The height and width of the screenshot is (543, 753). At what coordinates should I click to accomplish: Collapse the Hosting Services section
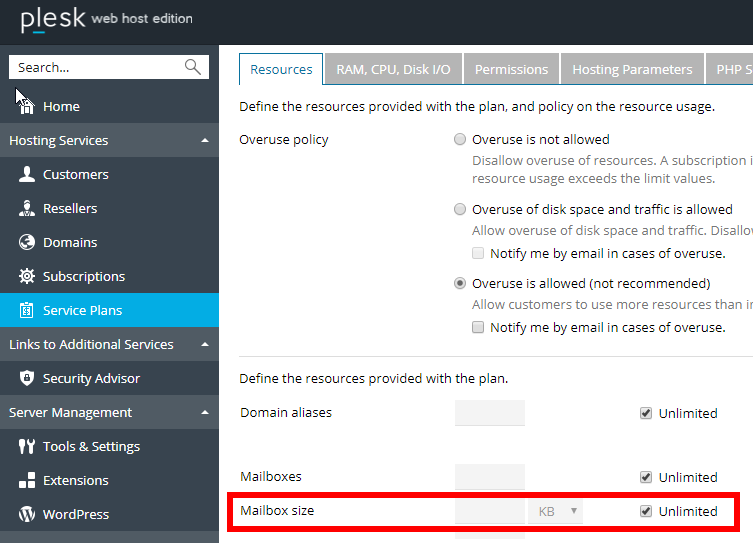204,141
